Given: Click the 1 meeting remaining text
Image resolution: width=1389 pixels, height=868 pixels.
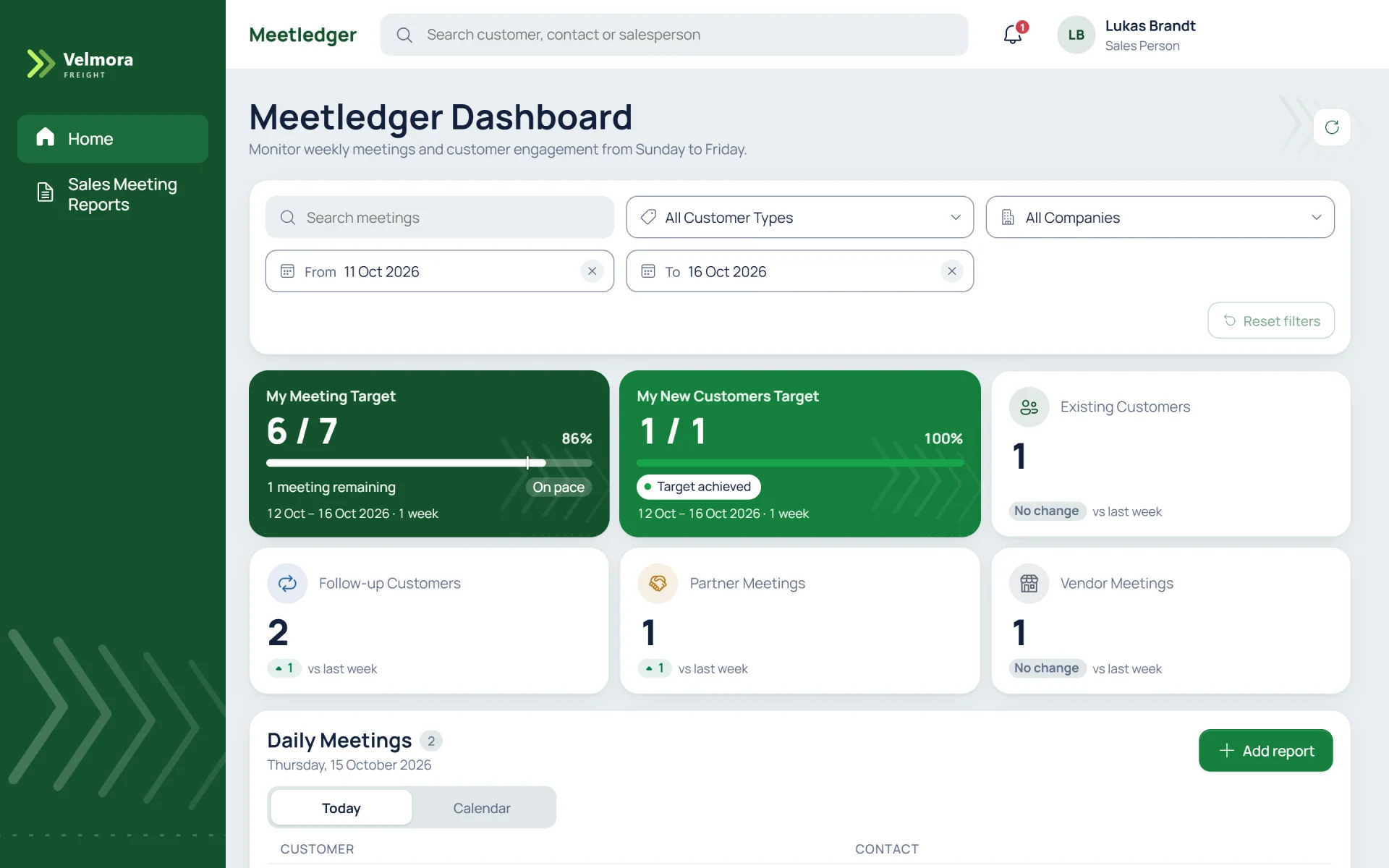Looking at the screenshot, I should 331,487.
